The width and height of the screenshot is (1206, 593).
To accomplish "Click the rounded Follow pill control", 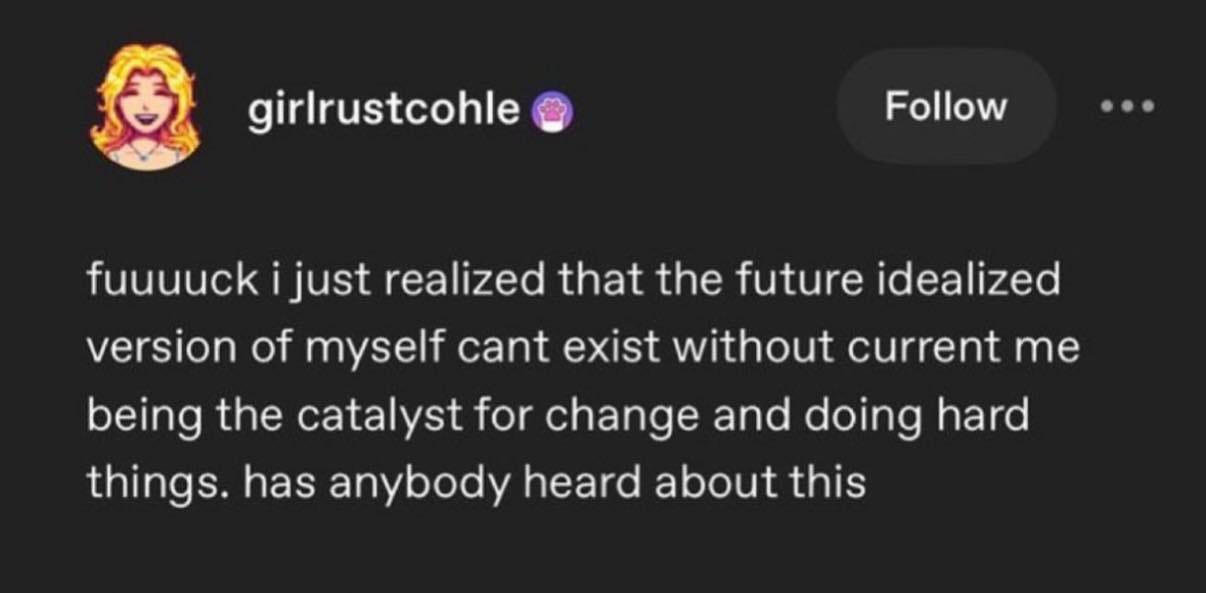I will tap(945, 107).
